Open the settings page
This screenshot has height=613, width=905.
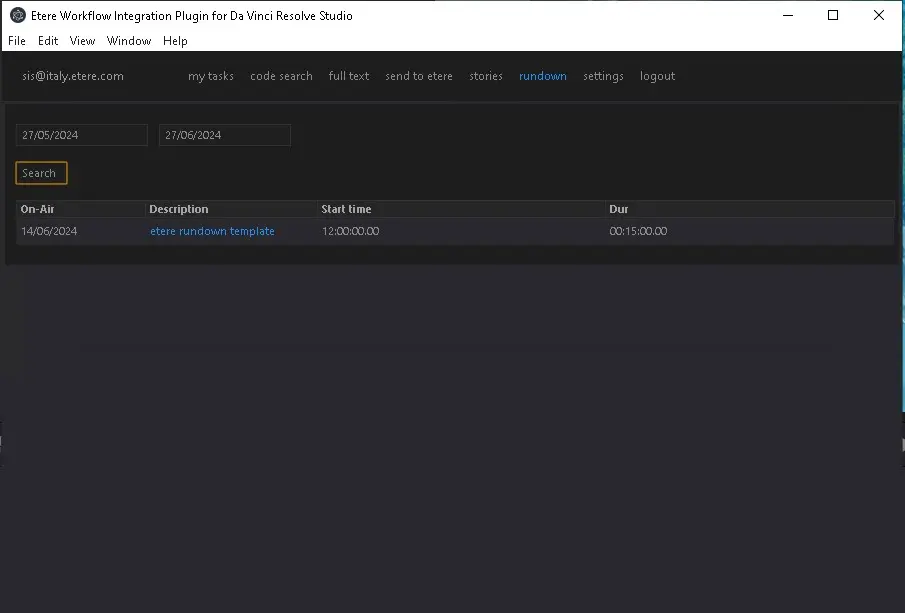coord(603,76)
